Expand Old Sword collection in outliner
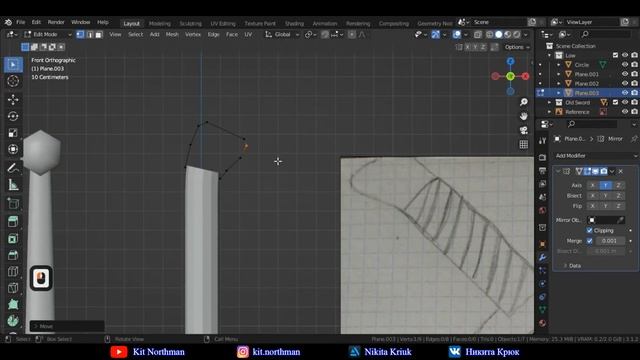 [x=549, y=102]
